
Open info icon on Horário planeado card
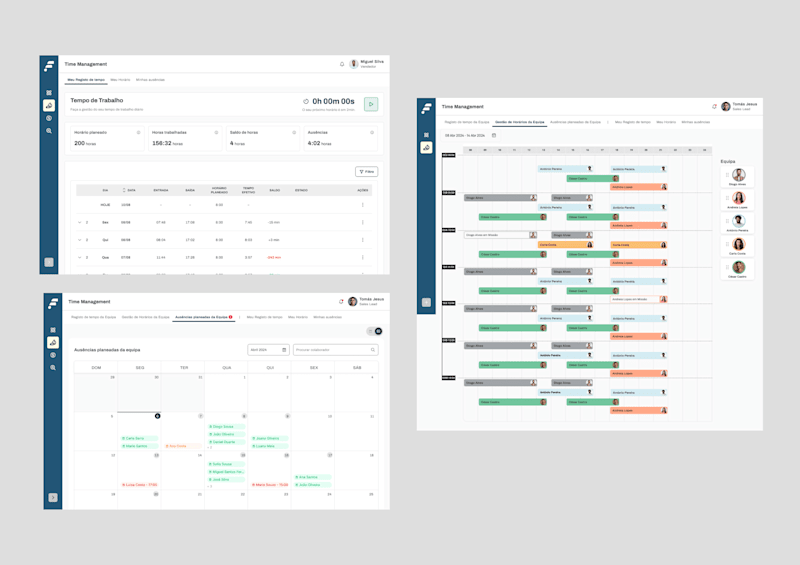[138, 133]
